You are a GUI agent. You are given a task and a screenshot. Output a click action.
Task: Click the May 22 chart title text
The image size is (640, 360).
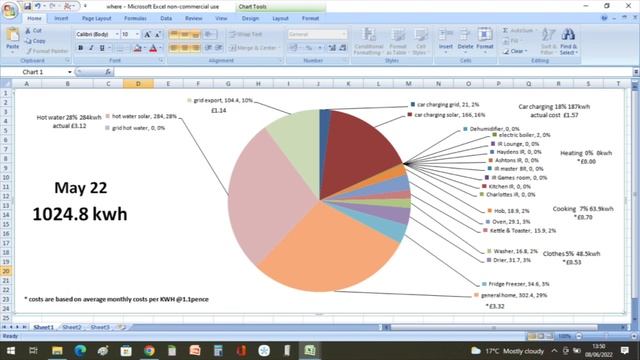pyautogui.click(x=80, y=188)
